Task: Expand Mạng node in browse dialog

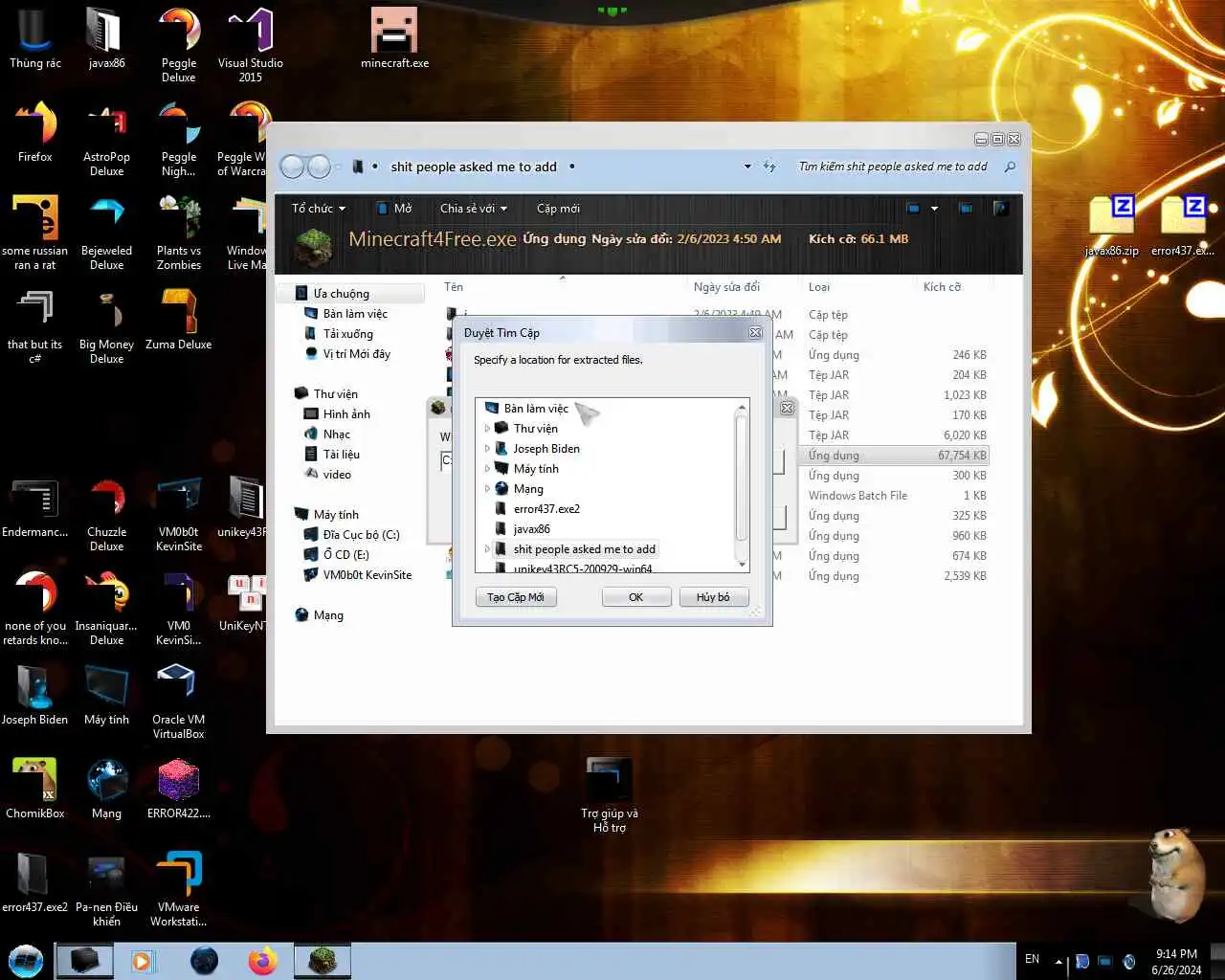Action: [487, 489]
